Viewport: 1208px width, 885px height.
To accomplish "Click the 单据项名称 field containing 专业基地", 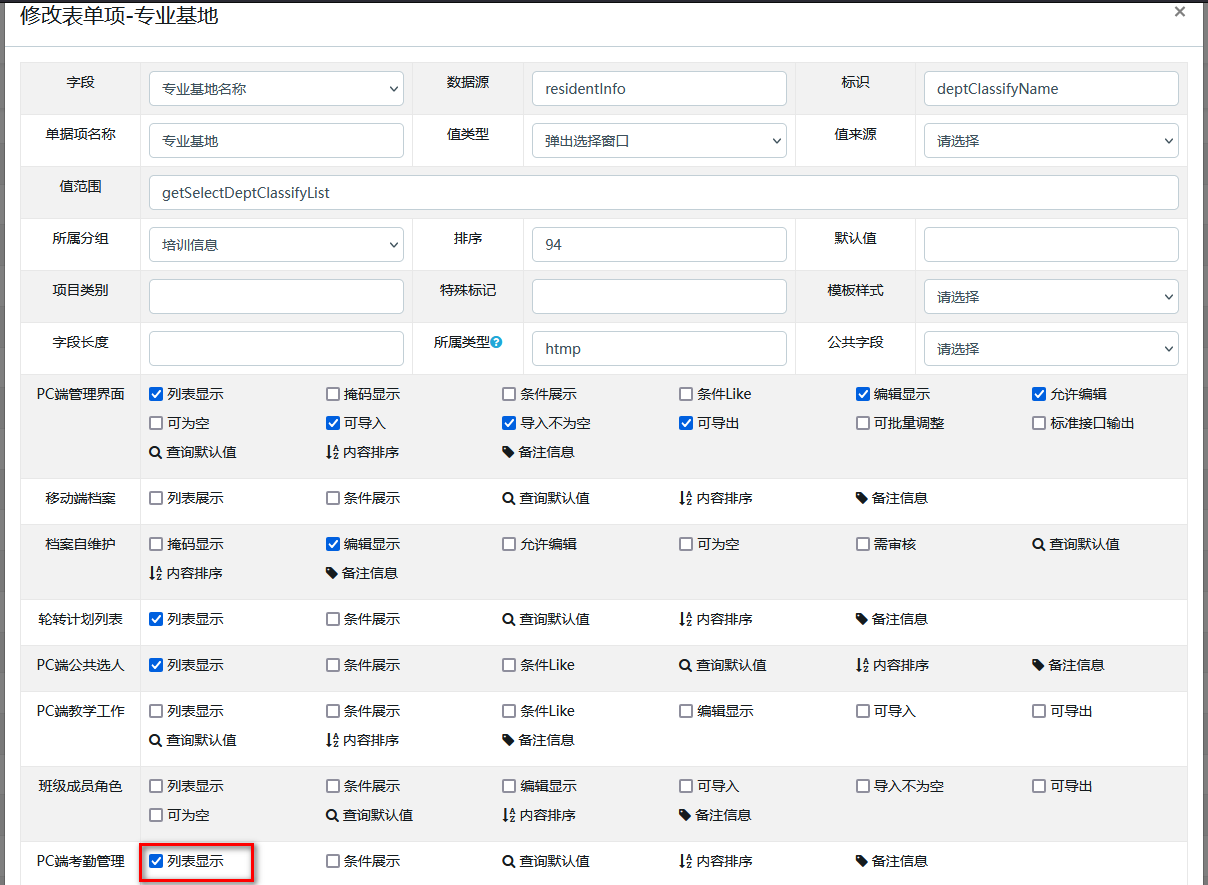I will tap(276, 141).
